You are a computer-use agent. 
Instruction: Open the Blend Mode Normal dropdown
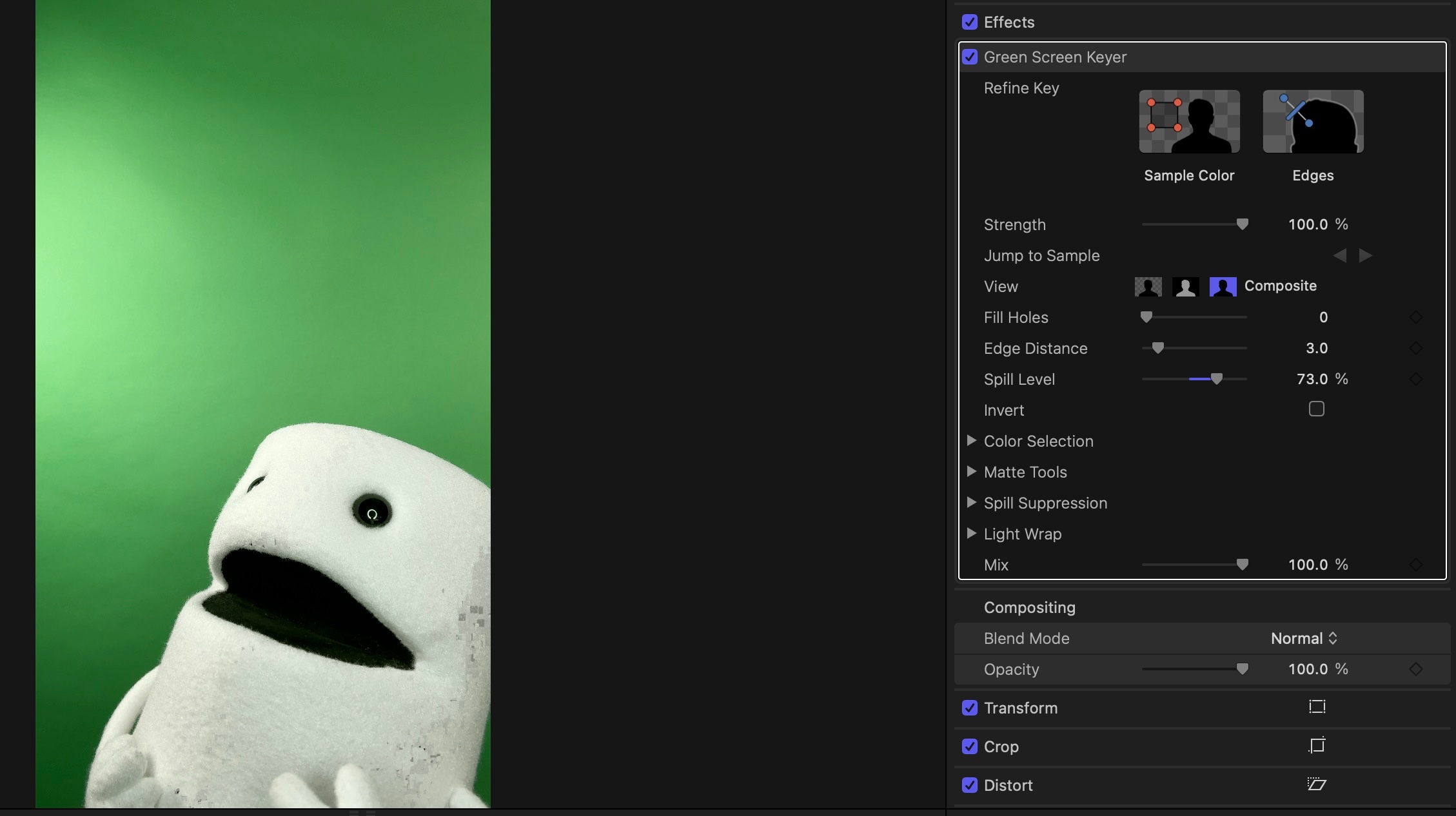(x=1304, y=638)
